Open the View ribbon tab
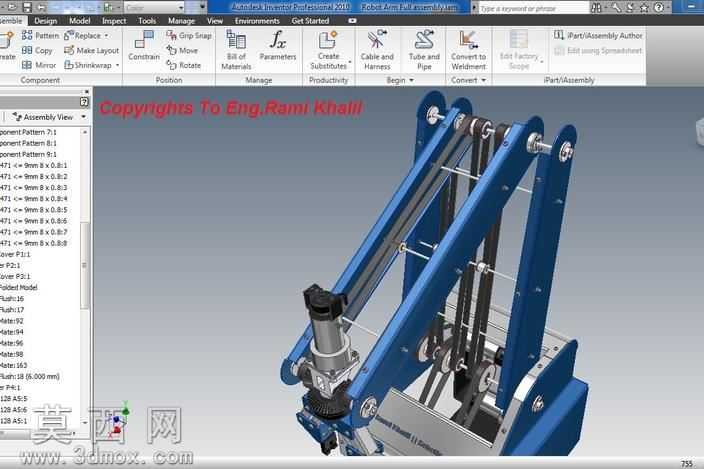Viewport: 704px width, 469px height. point(215,21)
